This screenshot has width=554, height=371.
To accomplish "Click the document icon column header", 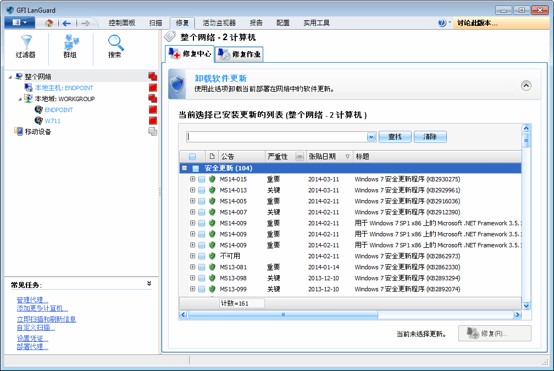I will 212,156.
